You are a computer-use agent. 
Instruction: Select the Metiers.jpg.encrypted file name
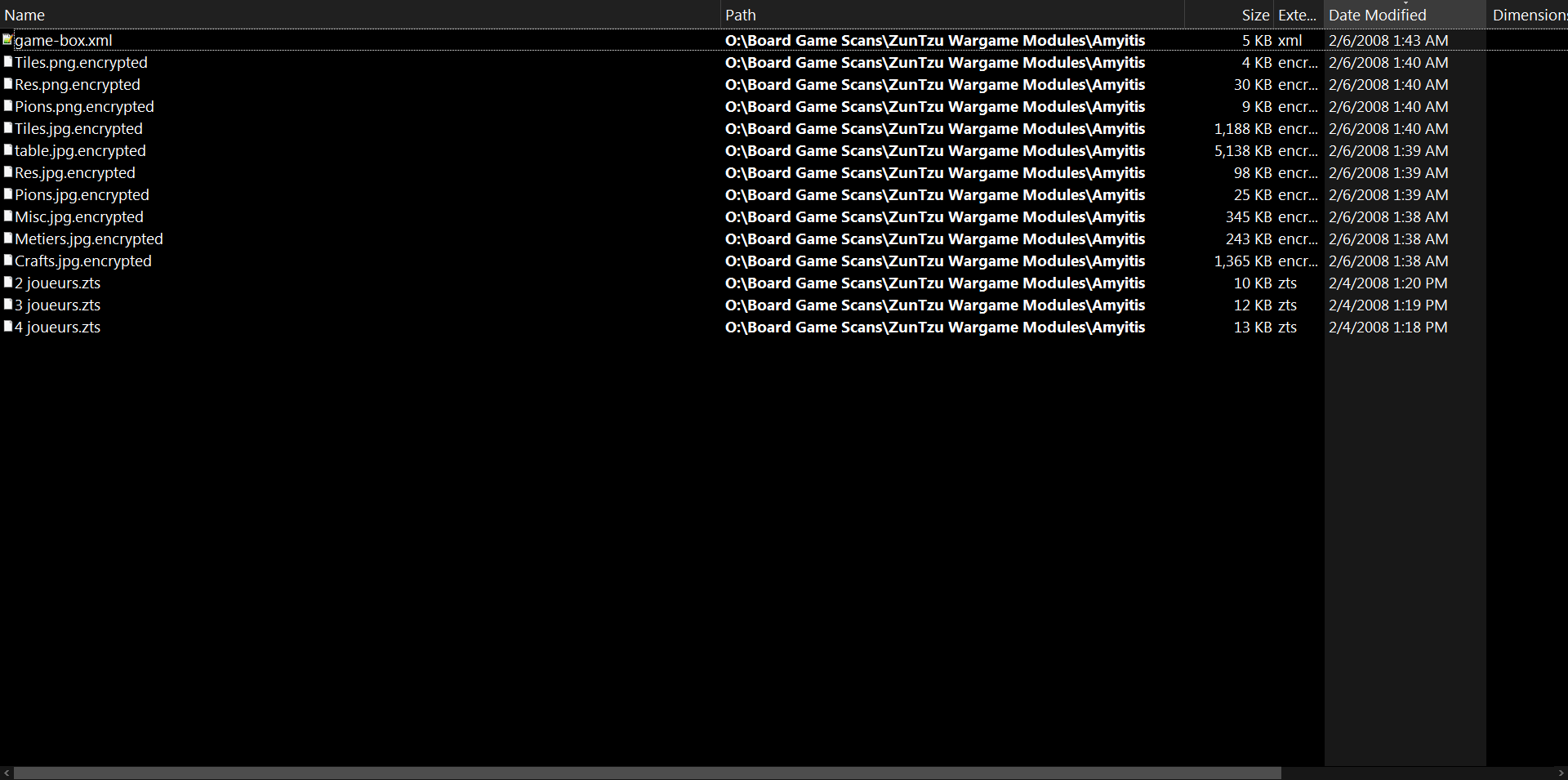pyautogui.click(x=89, y=238)
